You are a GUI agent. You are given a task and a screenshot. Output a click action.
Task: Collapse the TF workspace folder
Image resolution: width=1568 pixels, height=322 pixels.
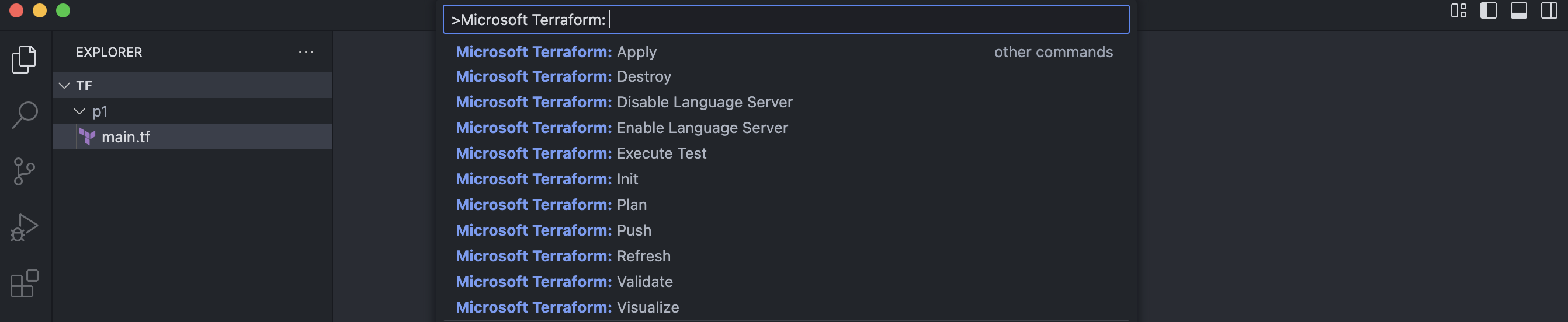pyautogui.click(x=64, y=86)
